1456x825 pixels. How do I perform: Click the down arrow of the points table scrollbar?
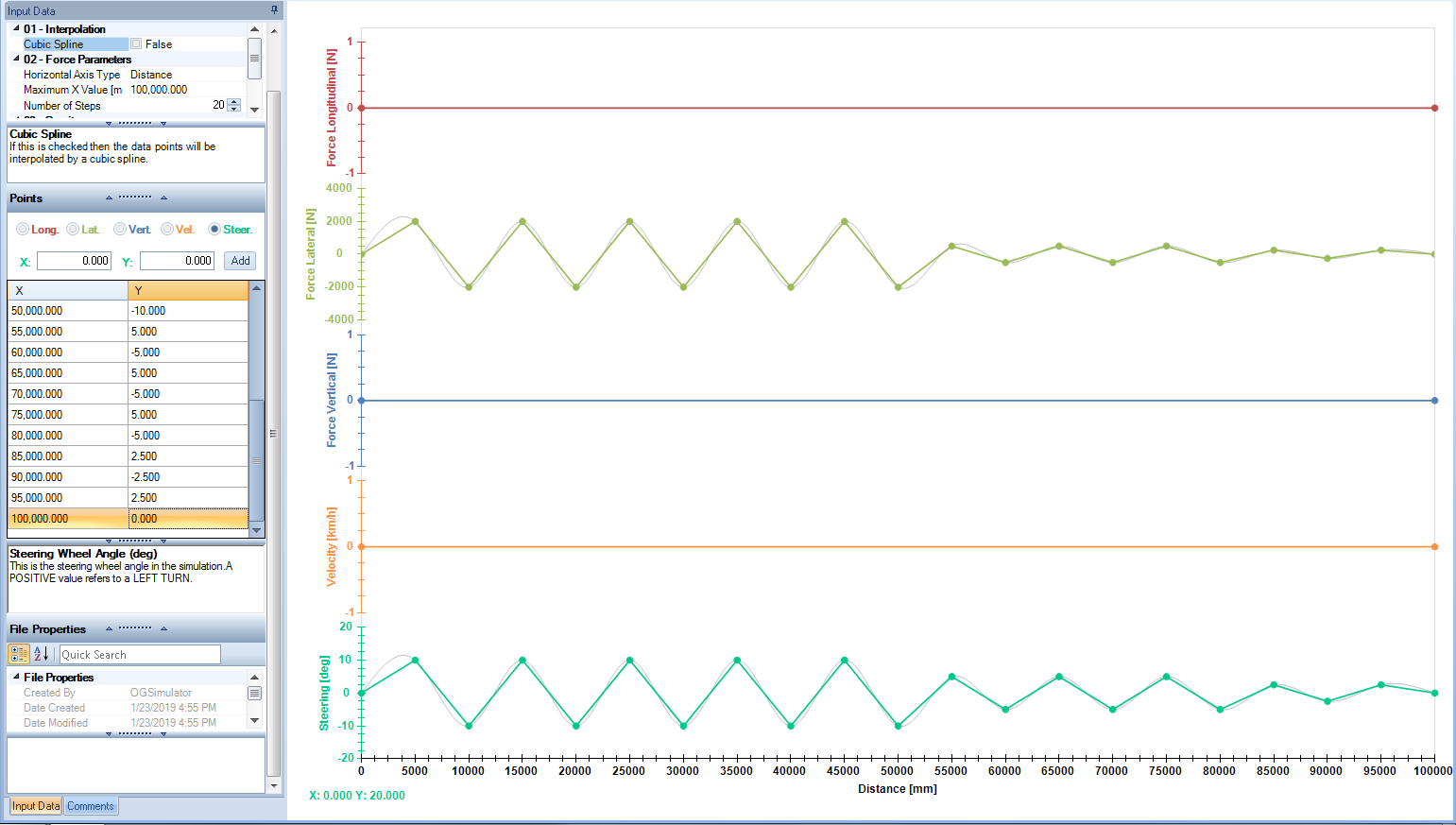[256, 530]
